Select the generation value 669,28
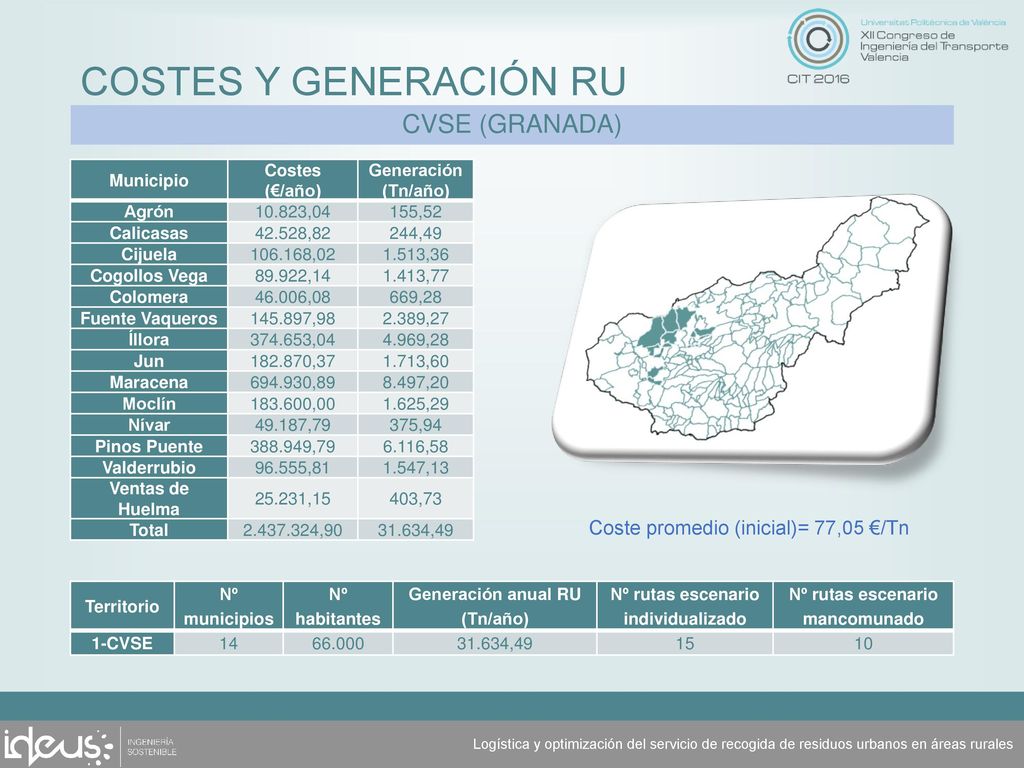 pos(415,297)
